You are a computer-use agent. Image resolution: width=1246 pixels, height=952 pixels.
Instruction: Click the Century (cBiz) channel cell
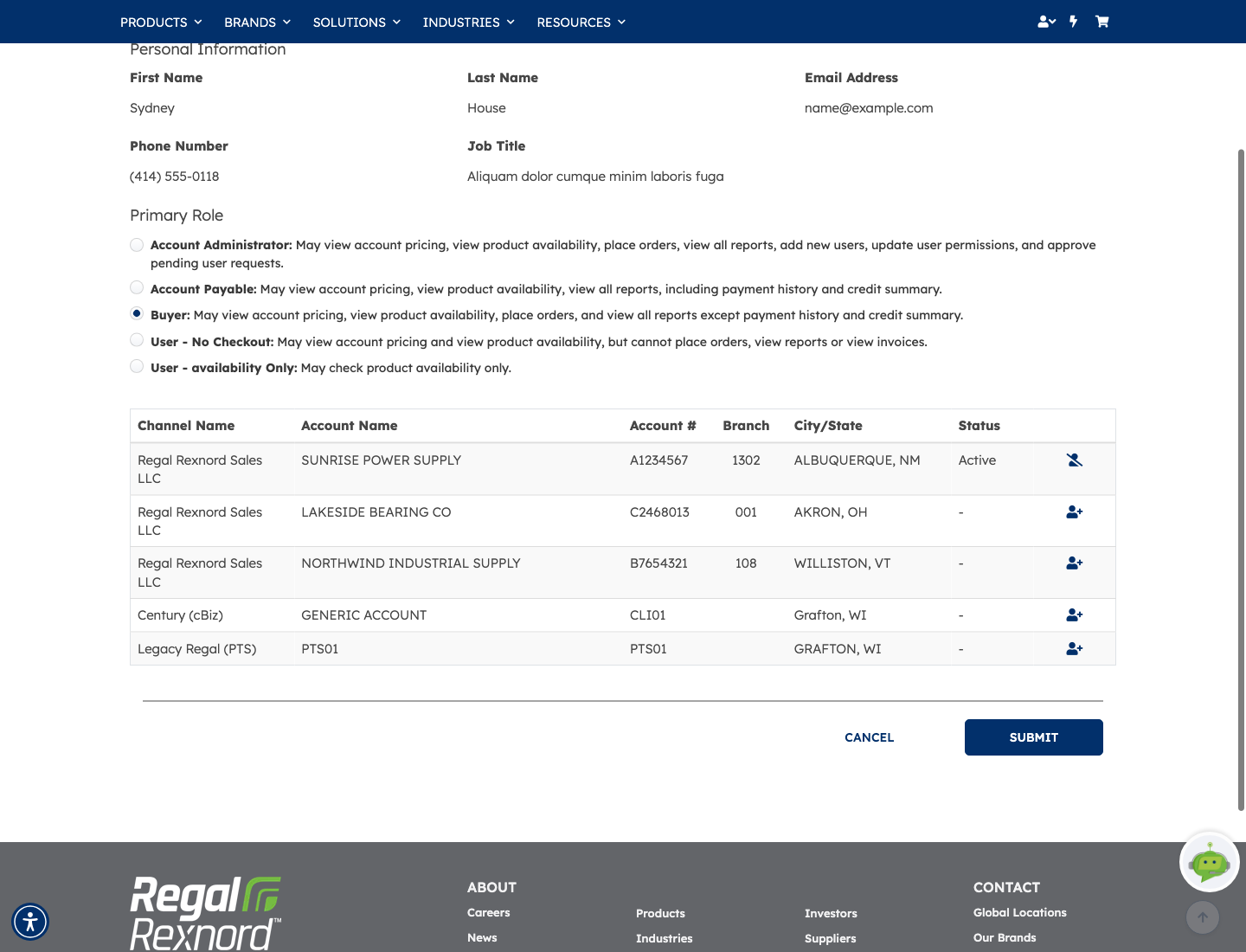(x=180, y=615)
